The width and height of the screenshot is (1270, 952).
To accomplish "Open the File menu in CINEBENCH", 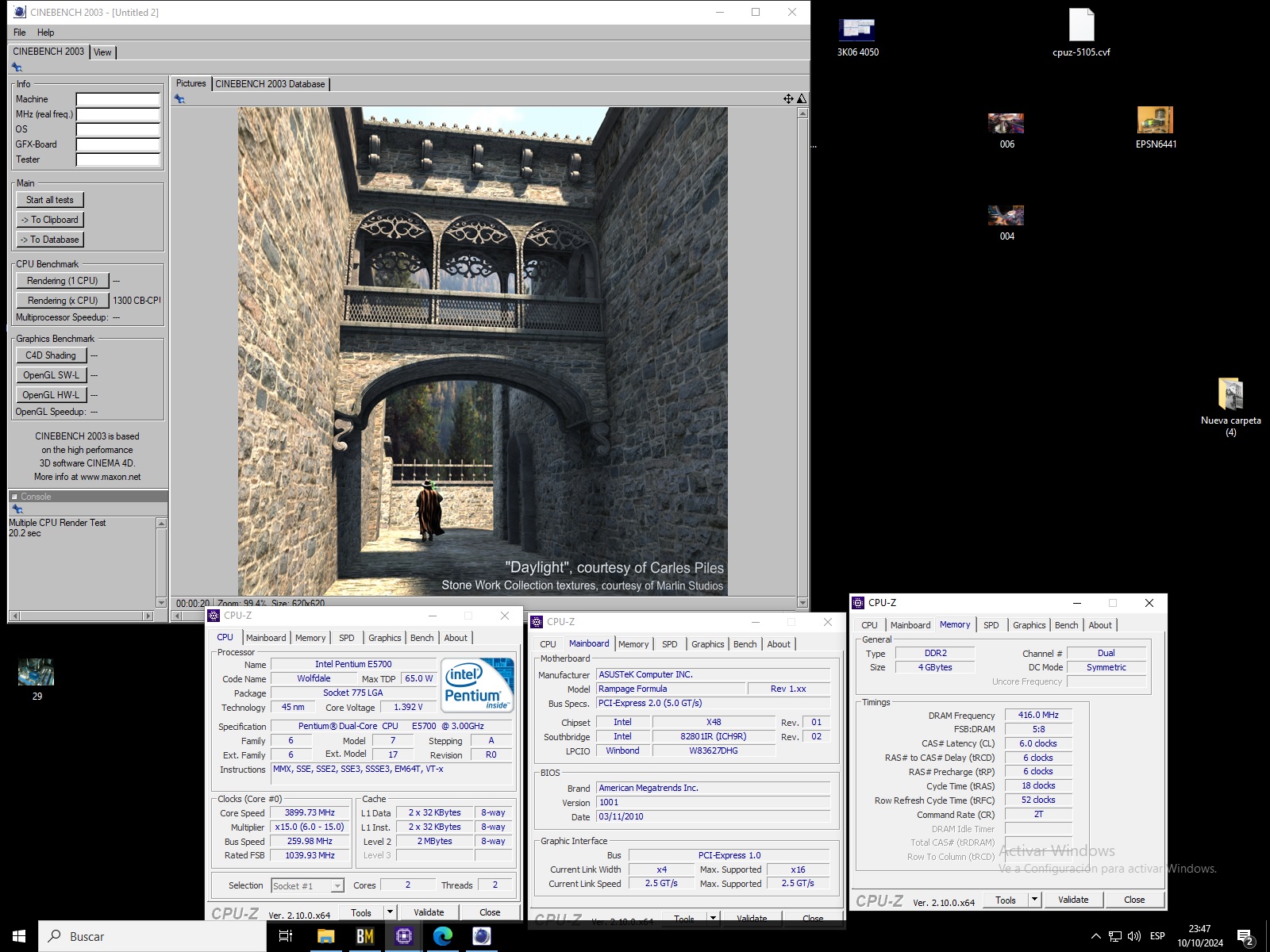I will pyautogui.click(x=20, y=33).
